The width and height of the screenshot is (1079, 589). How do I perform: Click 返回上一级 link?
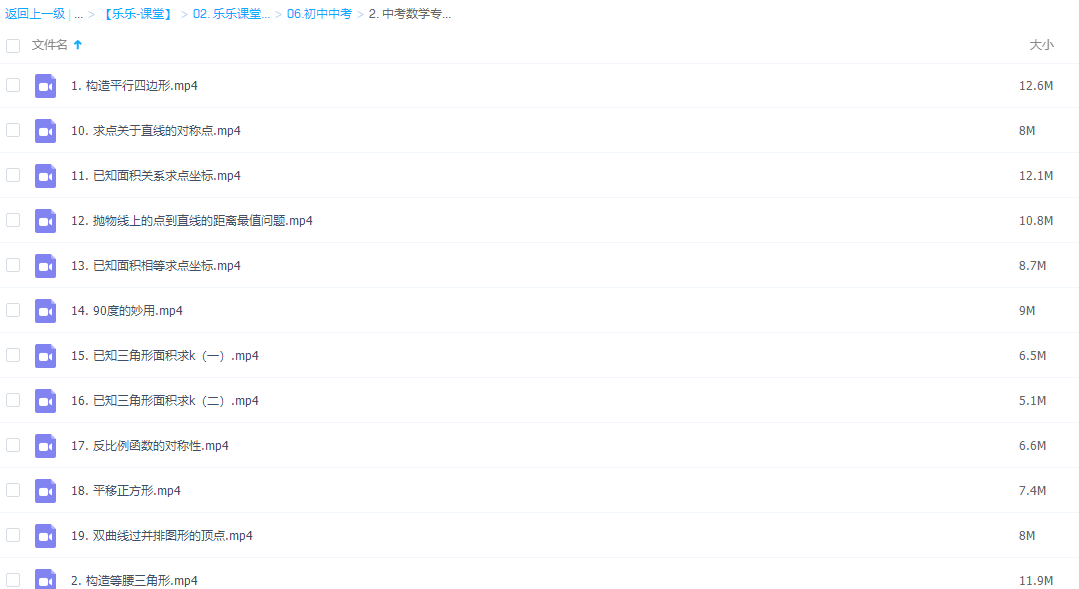tap(35, 14)
